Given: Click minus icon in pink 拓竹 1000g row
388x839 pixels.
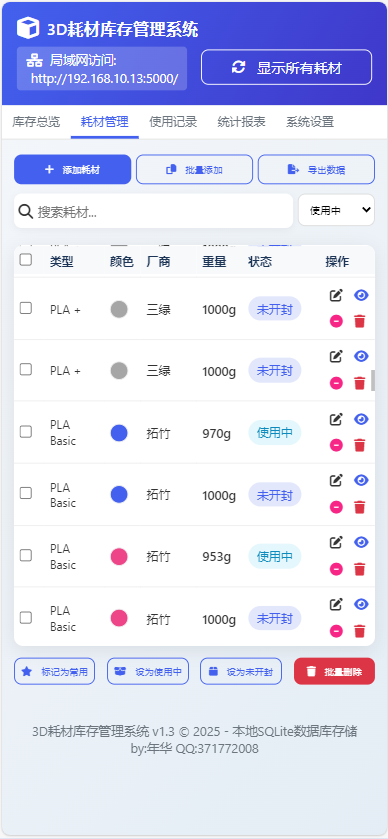Looking at the screenshot, I should click(336, 631).
